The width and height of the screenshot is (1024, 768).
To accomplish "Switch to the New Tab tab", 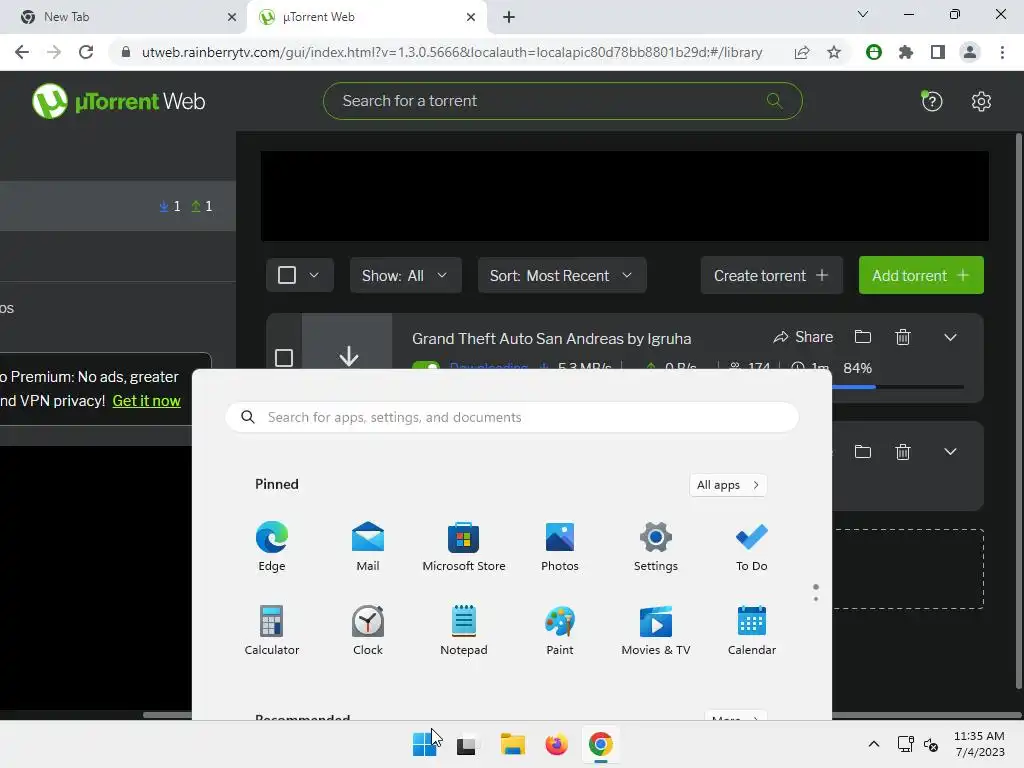I will point(124,17).
